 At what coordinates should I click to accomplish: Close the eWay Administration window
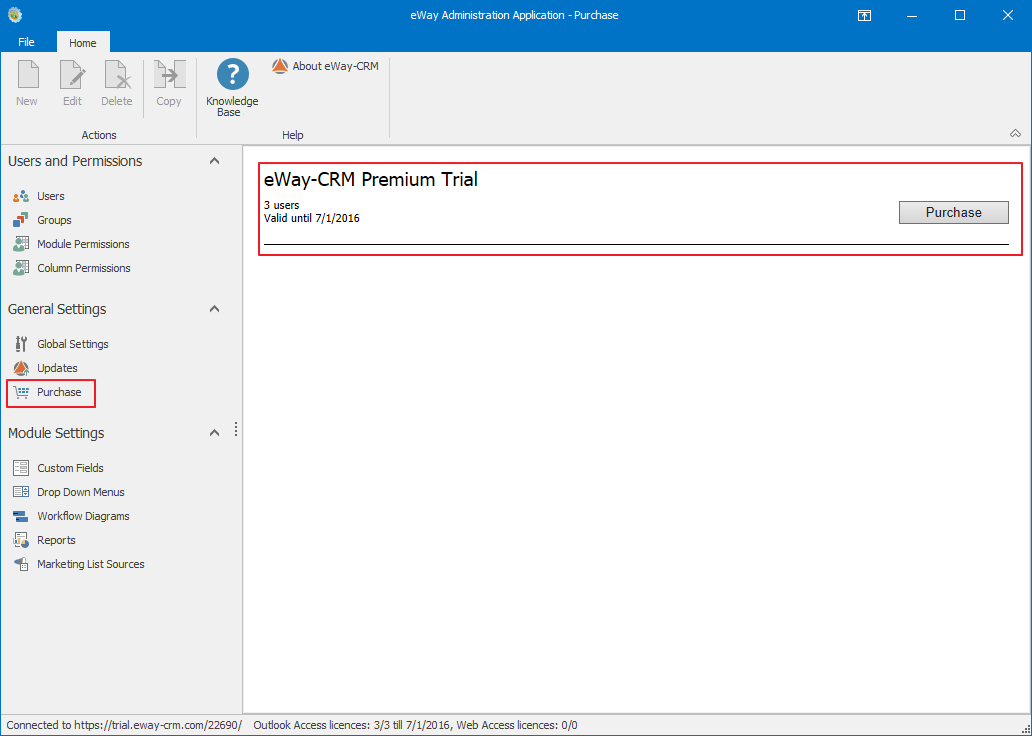coord(1008,15)
